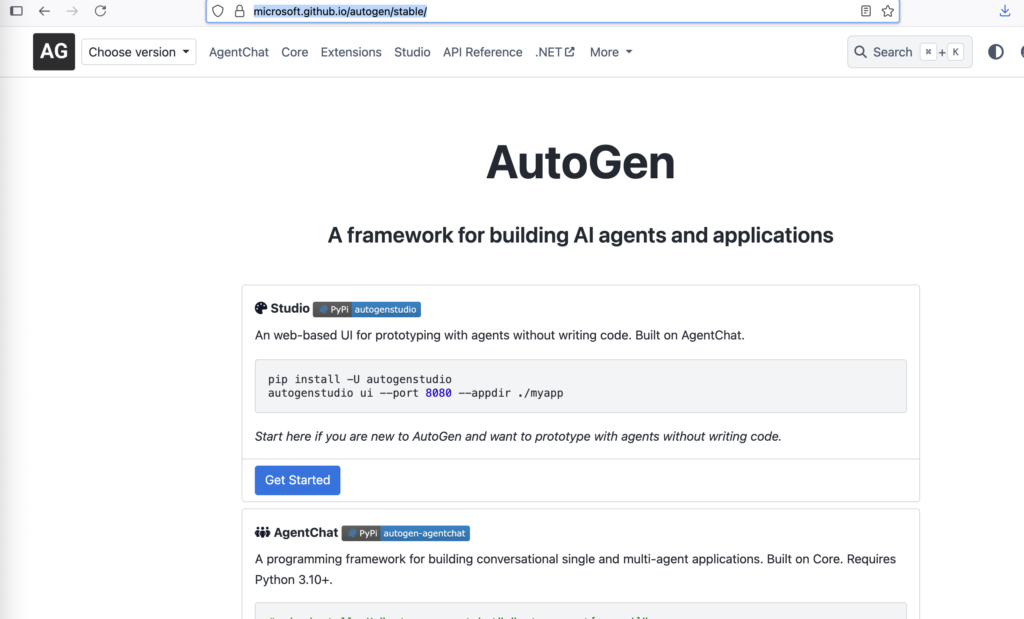Open the Extensions nav item
The image size is (1024, 619).
pos(351,52)
